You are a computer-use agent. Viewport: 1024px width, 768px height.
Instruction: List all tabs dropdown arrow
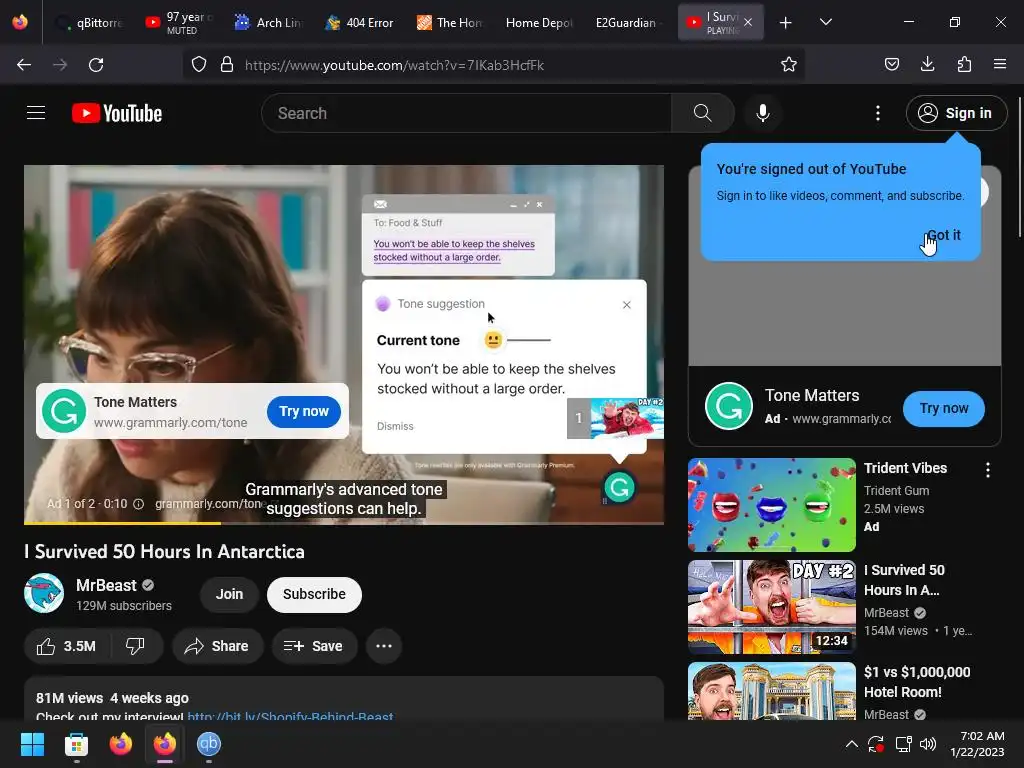(x=825, y=22)
